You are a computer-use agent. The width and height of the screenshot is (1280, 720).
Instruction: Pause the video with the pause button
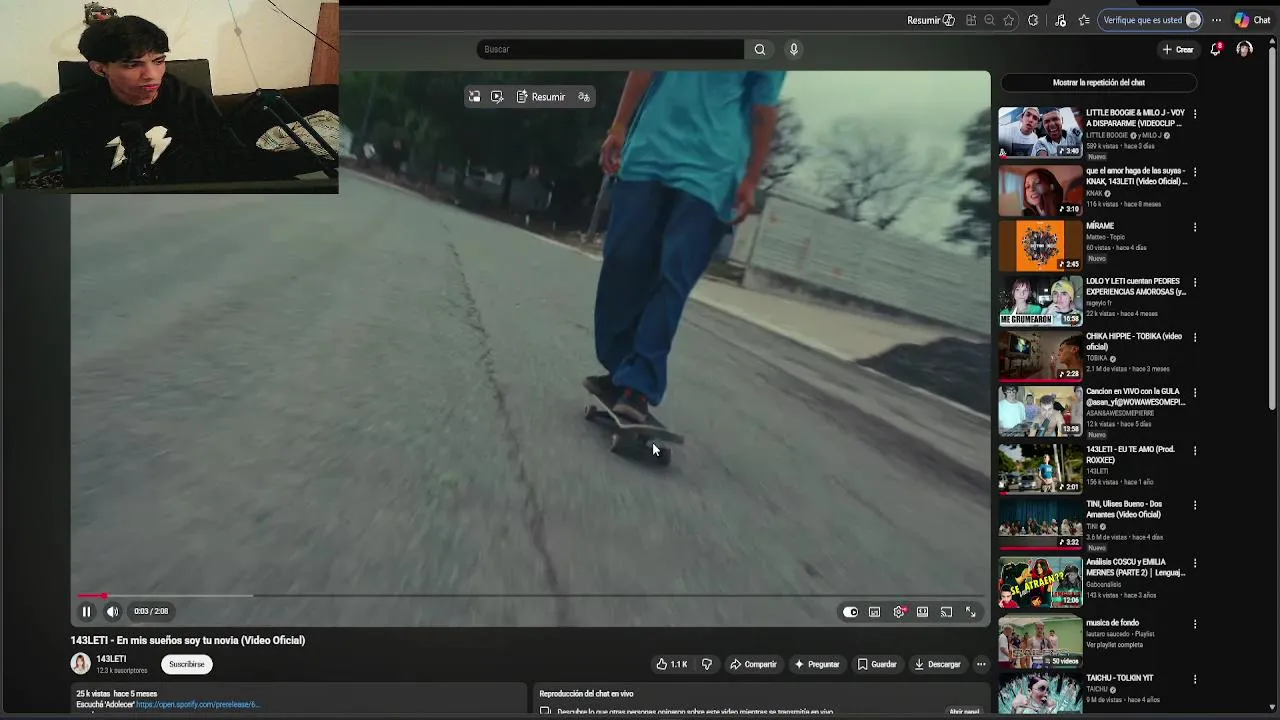tap(86, 611)
